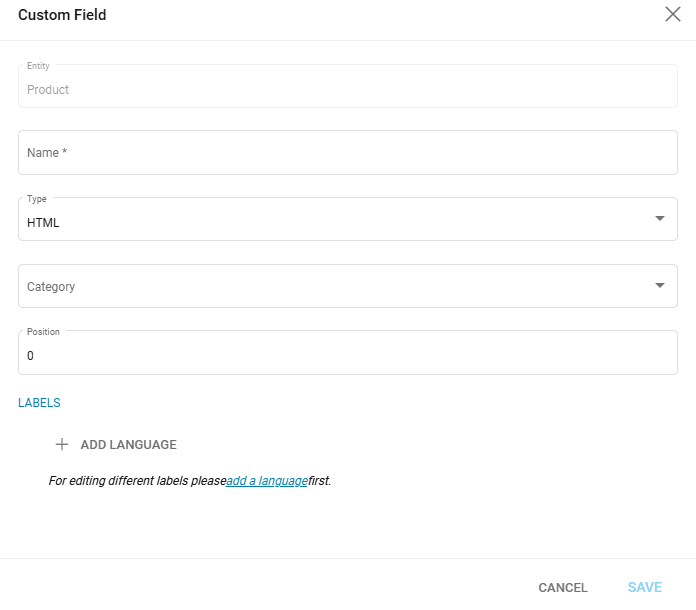Viewport: 696px width, 610px height.
Task: Click the disabled Entity field showing Product
Action: (347, 89)
